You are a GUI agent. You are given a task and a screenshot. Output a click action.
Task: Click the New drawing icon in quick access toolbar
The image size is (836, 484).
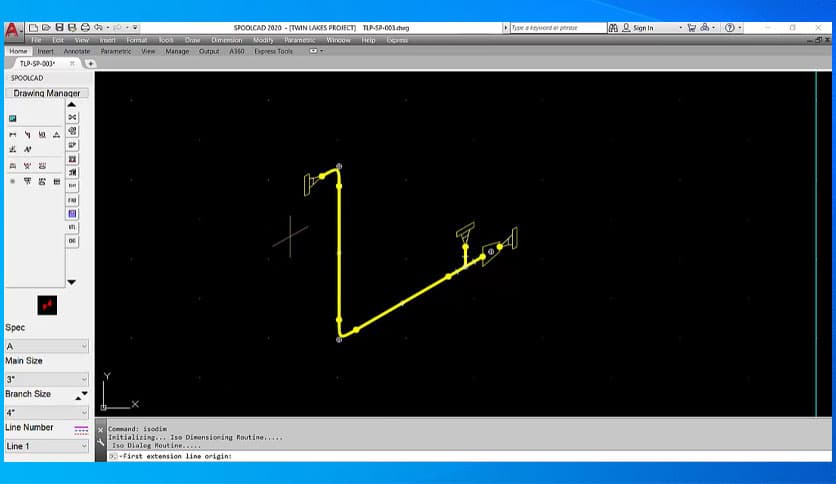coord(33,28)
